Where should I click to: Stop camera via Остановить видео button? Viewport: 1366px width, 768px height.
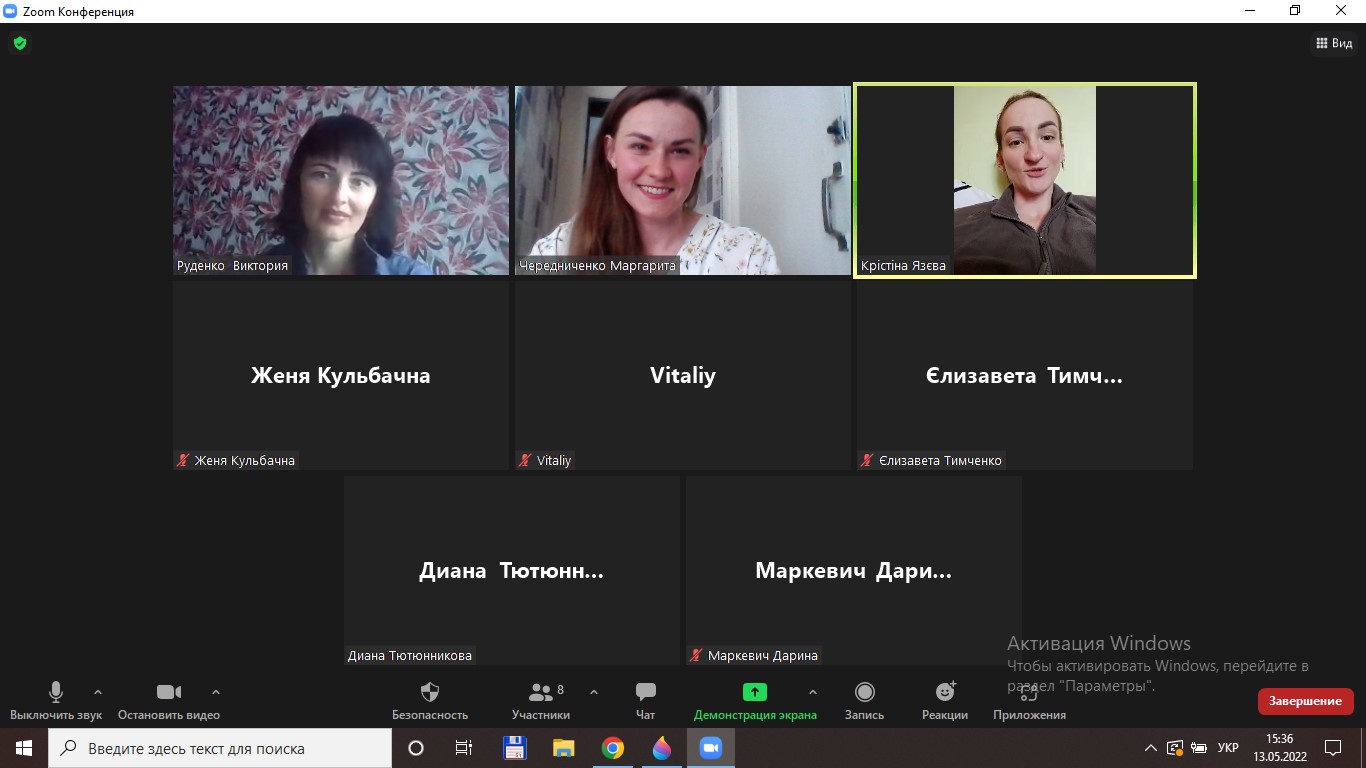tap(169, 701)
